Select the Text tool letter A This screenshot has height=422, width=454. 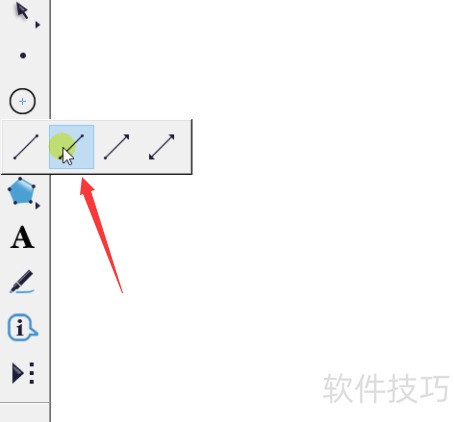22,237
